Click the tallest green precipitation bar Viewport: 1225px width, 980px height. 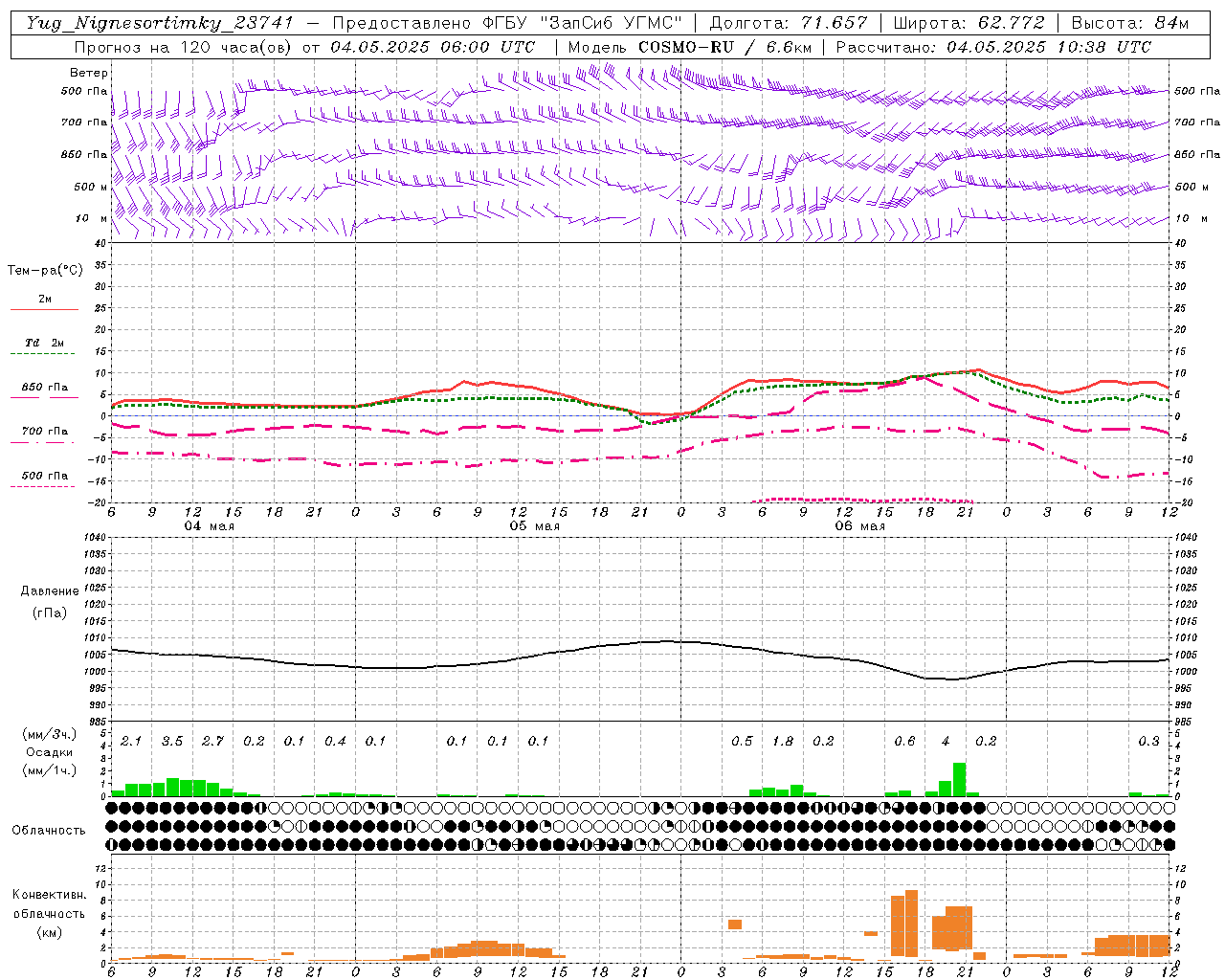pos(959,779)
